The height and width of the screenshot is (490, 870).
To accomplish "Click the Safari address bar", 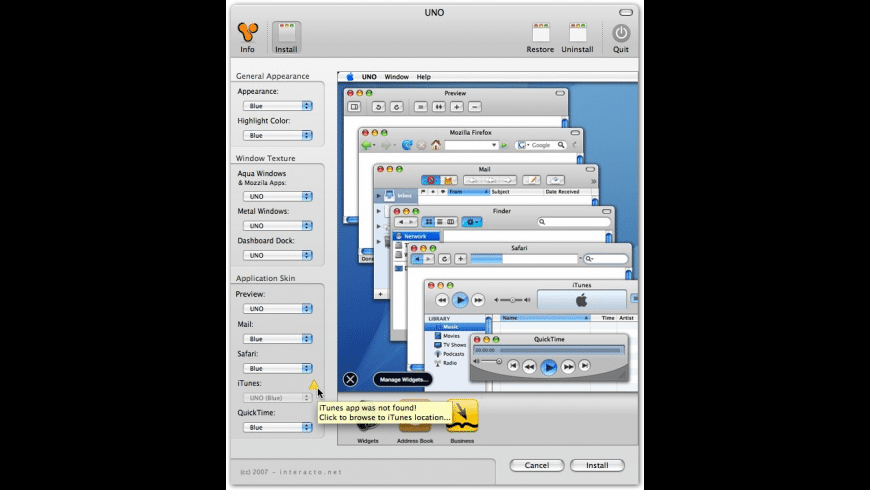I will pyautogui.click(x=524, y=259).
